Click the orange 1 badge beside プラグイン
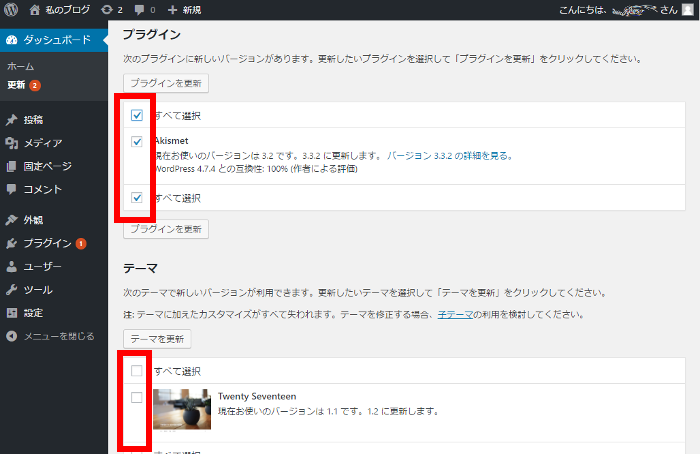The image size is (700, 454). 81,243
